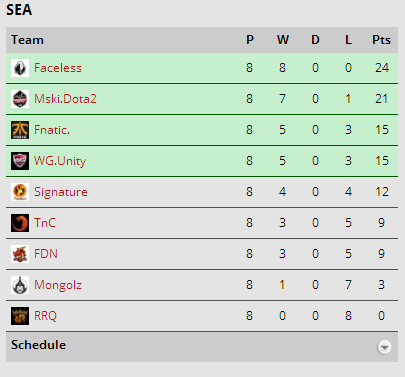The height and width of the screenshot is (377, 405).
Task: Select the Mongolz team name link
Action: coord(58,285)
